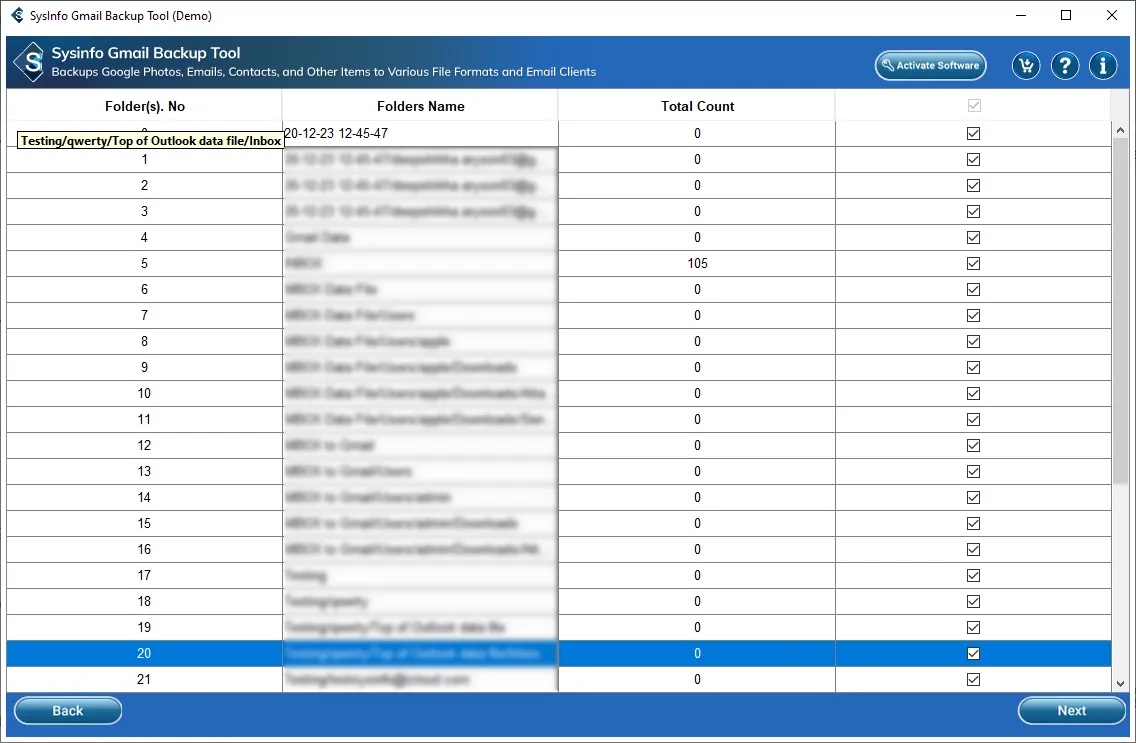Go Back to previous screen
Viewport: 1136px width, 743px height.
pyautogui.click(x=68, y=710)
